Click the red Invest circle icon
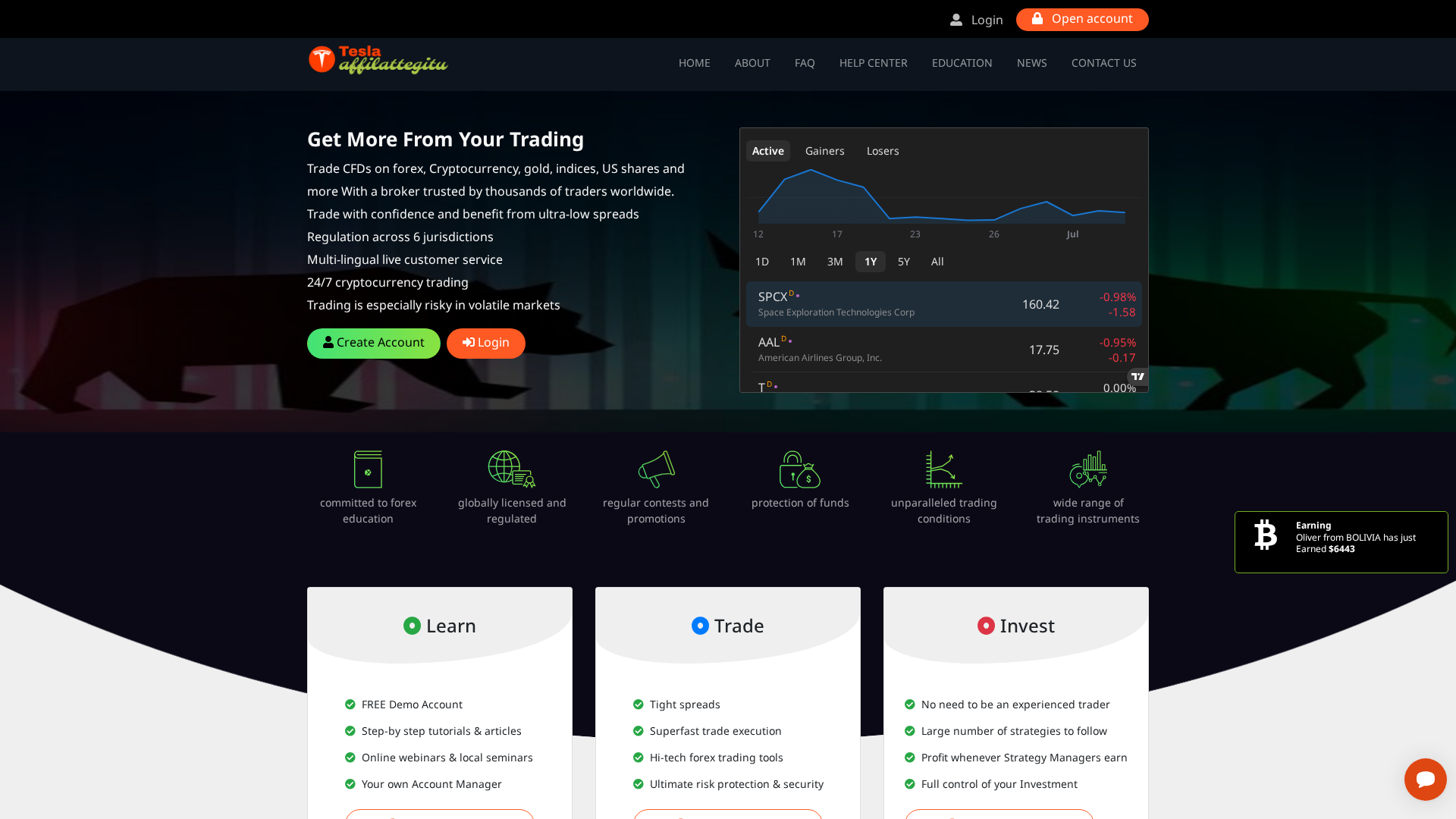This screenshot has height=819, width=1456. tap(986, 626)
